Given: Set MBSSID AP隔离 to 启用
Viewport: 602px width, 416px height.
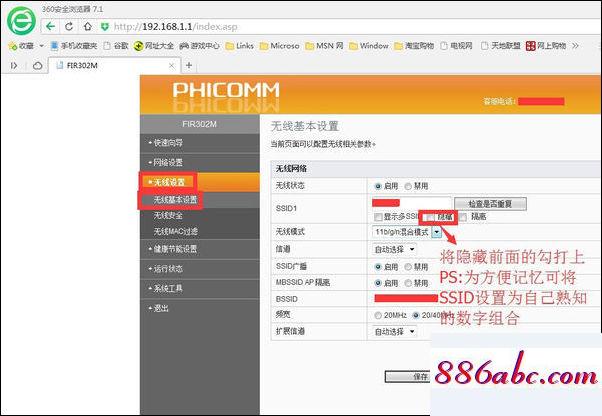Looking at the screenshot, I should click(378, 283).
